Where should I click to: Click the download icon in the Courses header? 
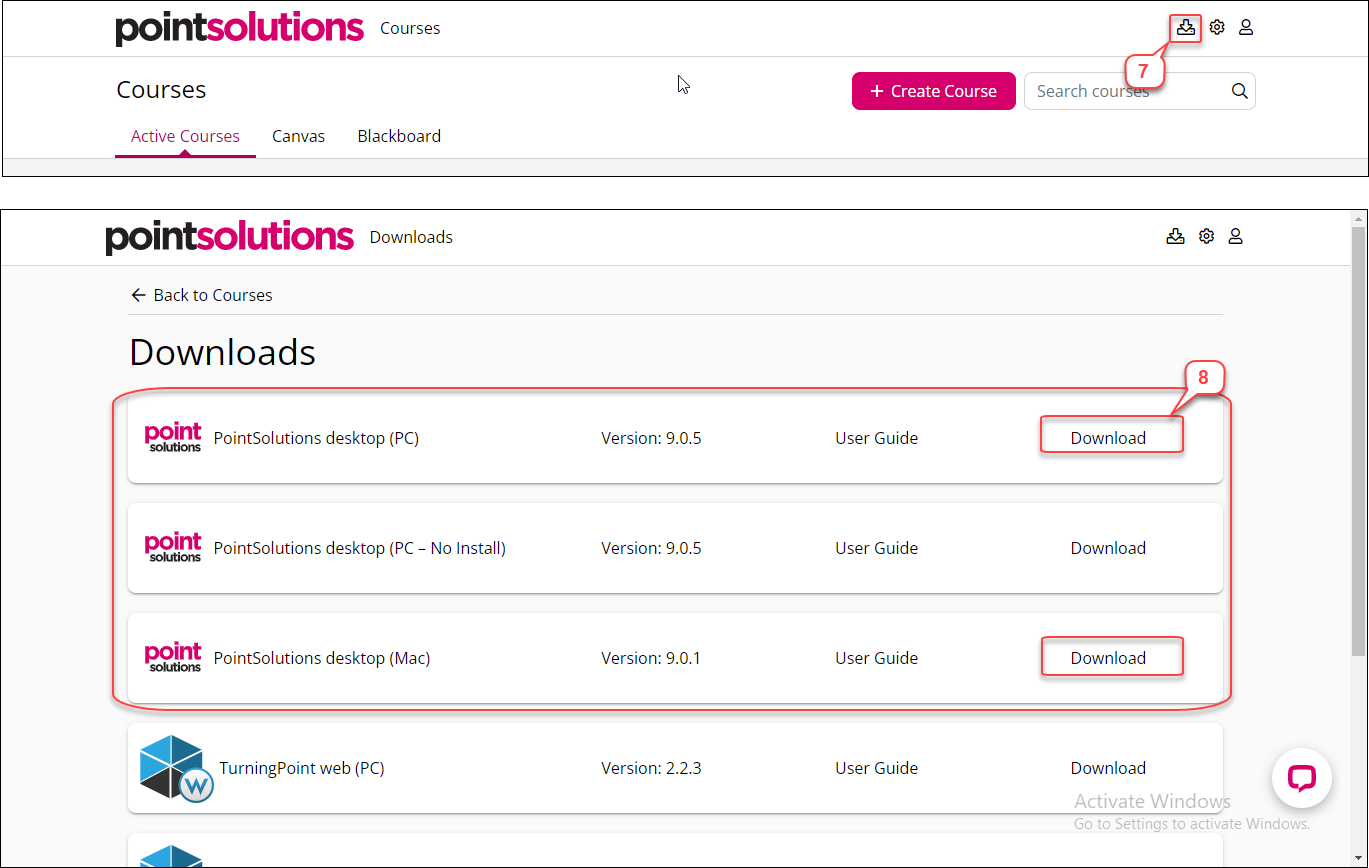tap(1185, 28)
